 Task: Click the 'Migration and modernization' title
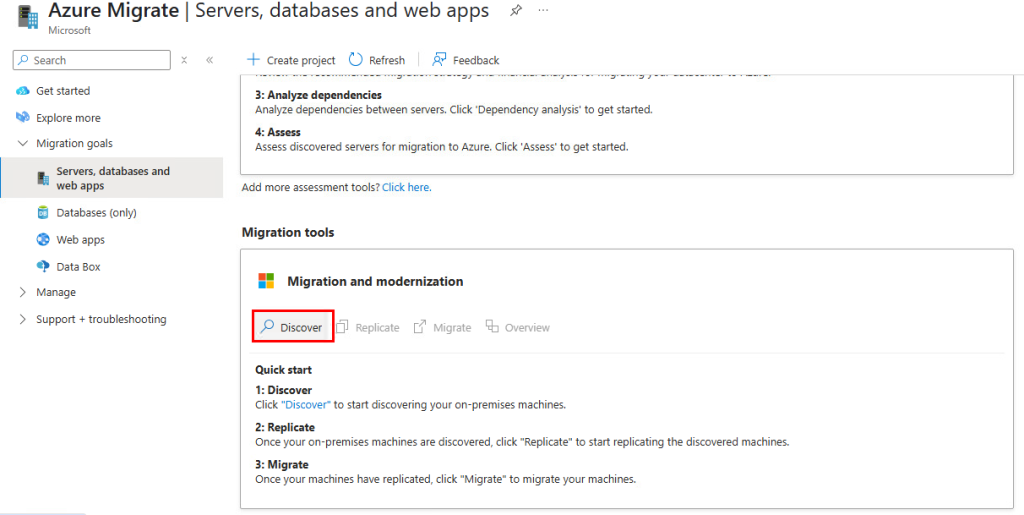point(376,281)
